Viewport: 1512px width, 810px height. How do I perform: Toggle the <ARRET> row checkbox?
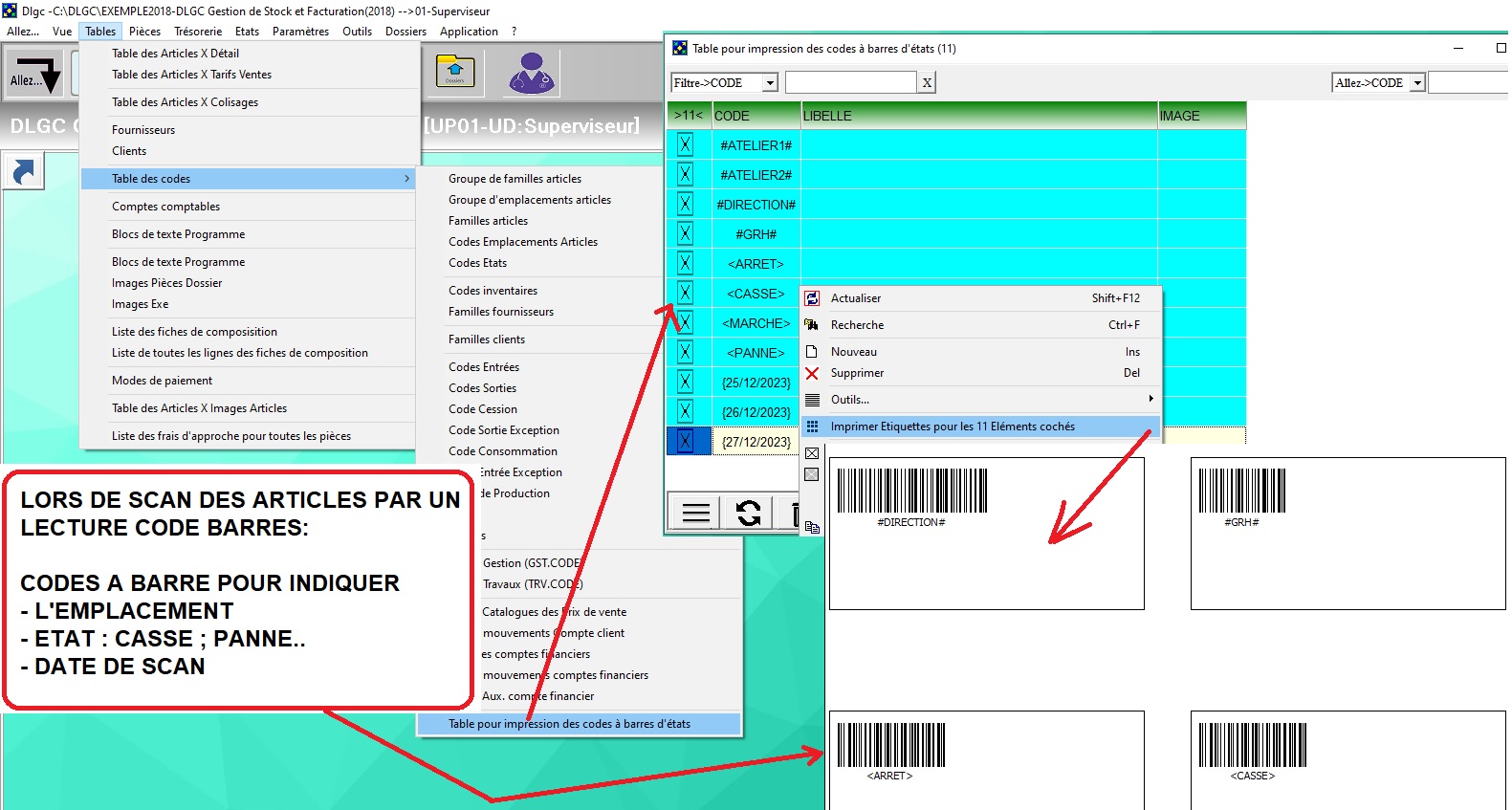685,264
